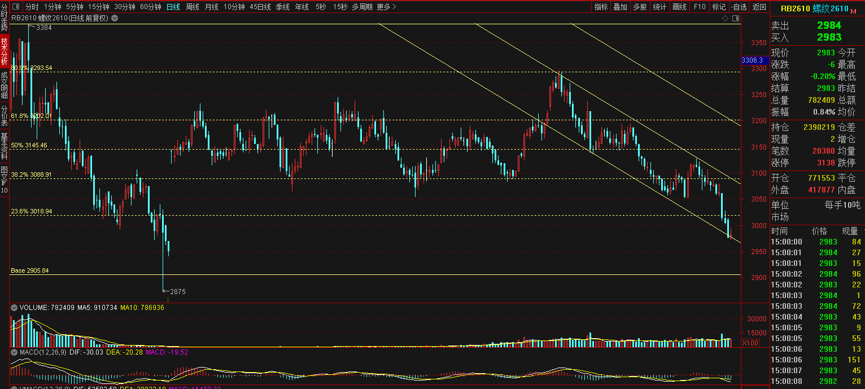
Task: Click the 开仓 value 771553
Action: [x=820, y=179]
